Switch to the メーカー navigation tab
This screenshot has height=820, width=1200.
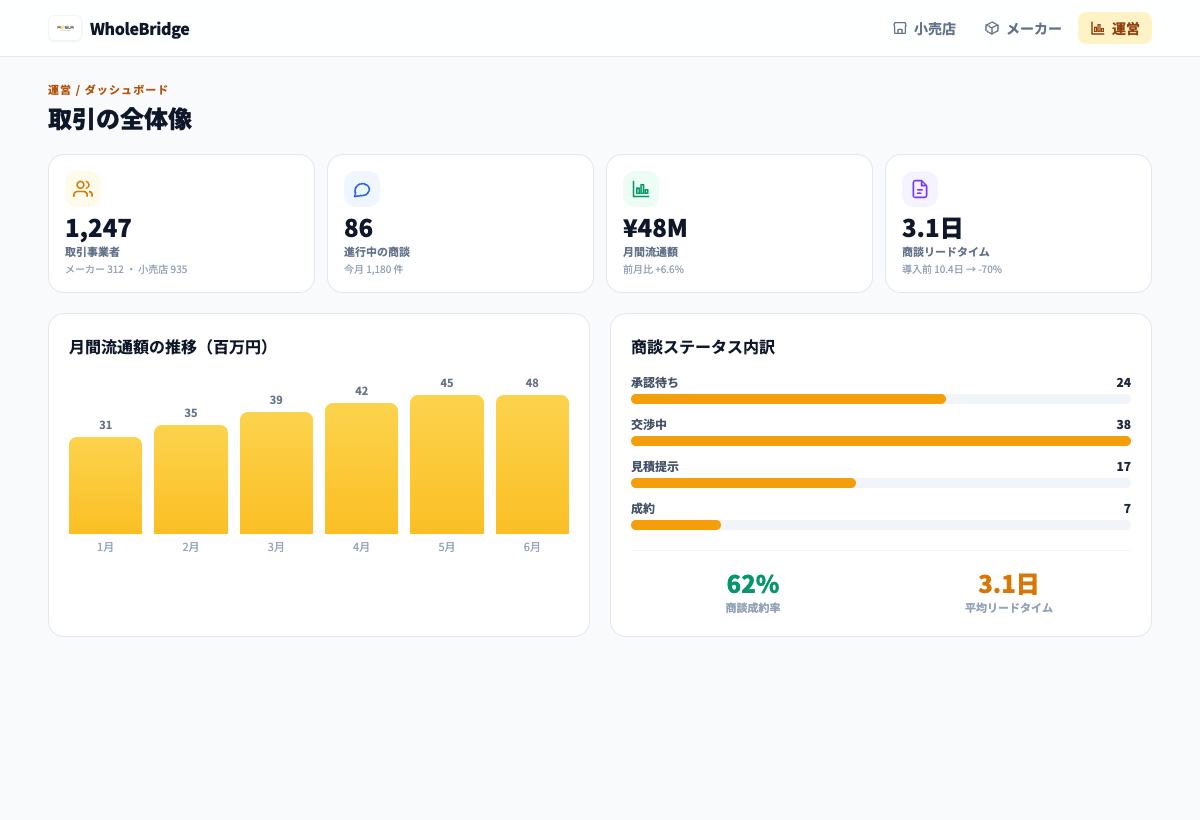(x=1023, y=28)
